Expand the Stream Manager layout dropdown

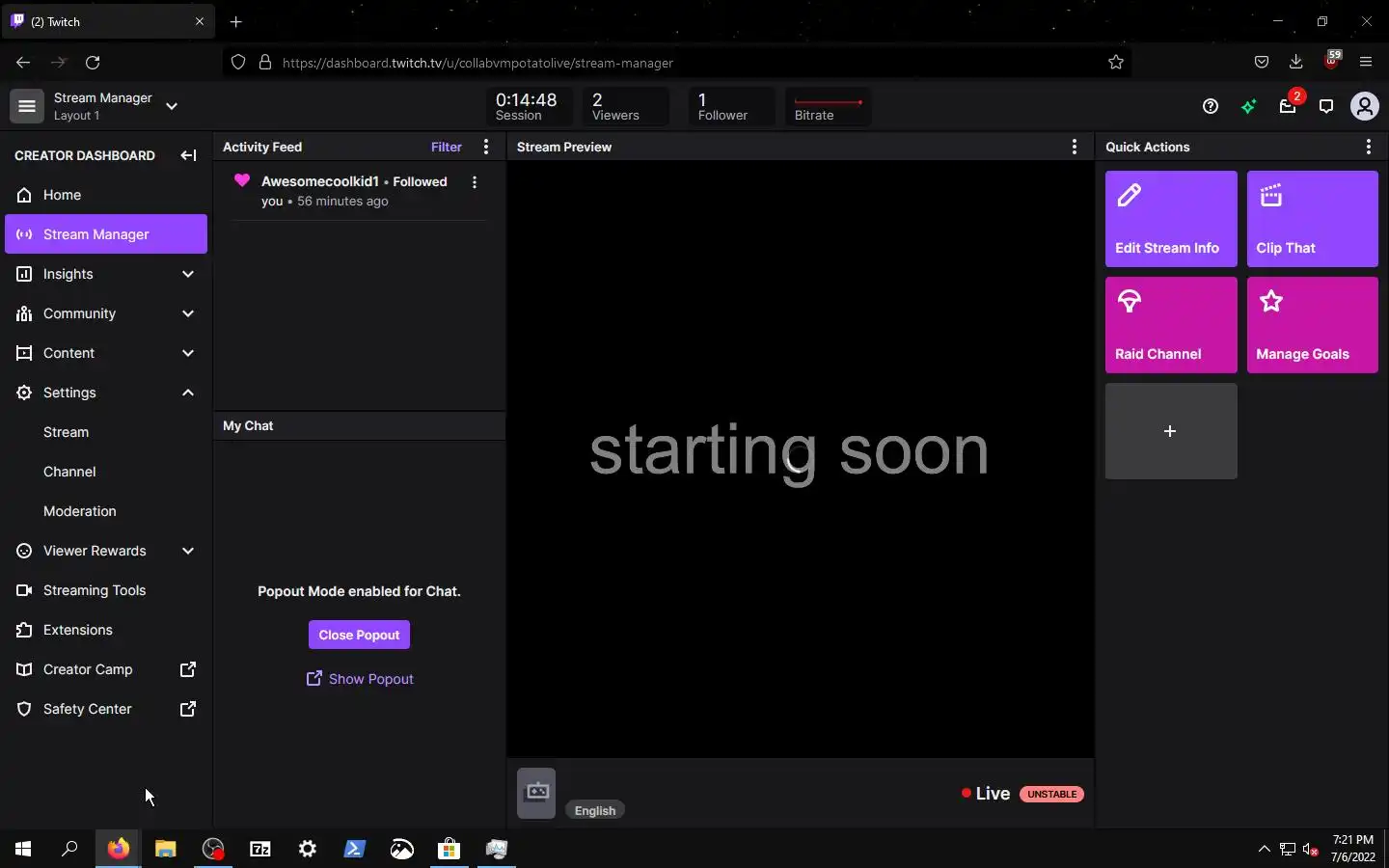coord(172,106)
